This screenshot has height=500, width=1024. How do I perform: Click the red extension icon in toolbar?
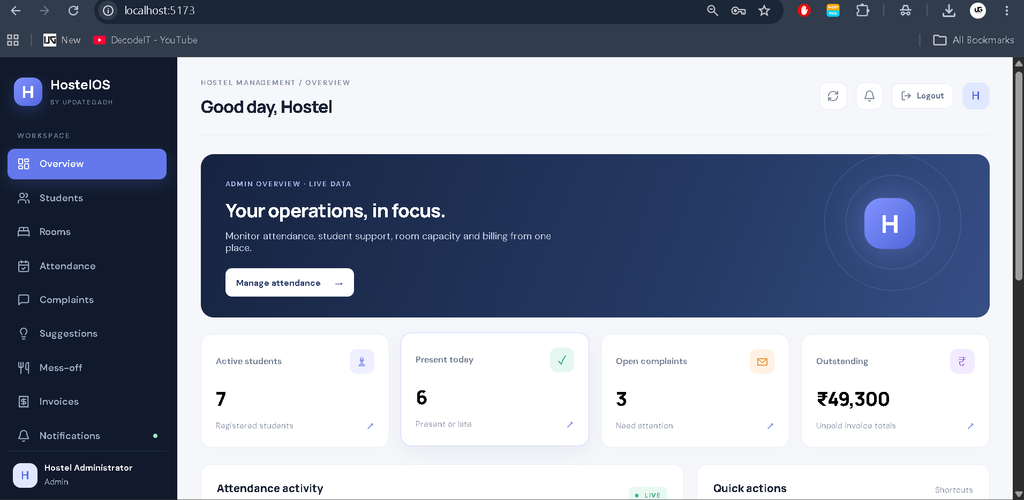(x=805, y=10)
